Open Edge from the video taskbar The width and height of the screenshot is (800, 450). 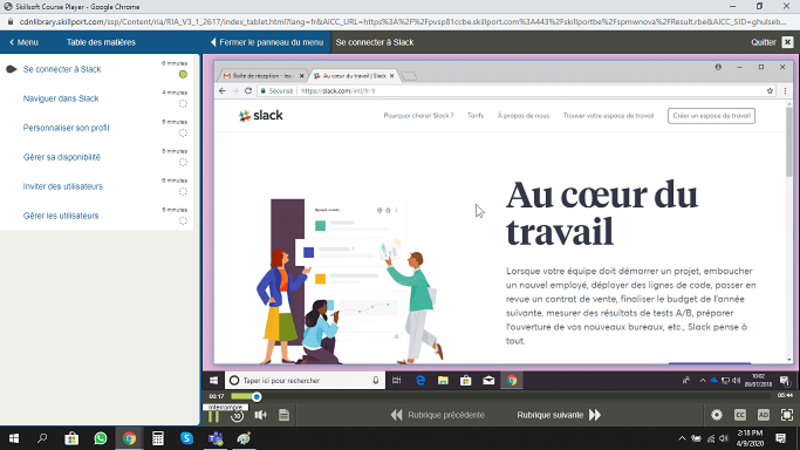tap(420, 381)
